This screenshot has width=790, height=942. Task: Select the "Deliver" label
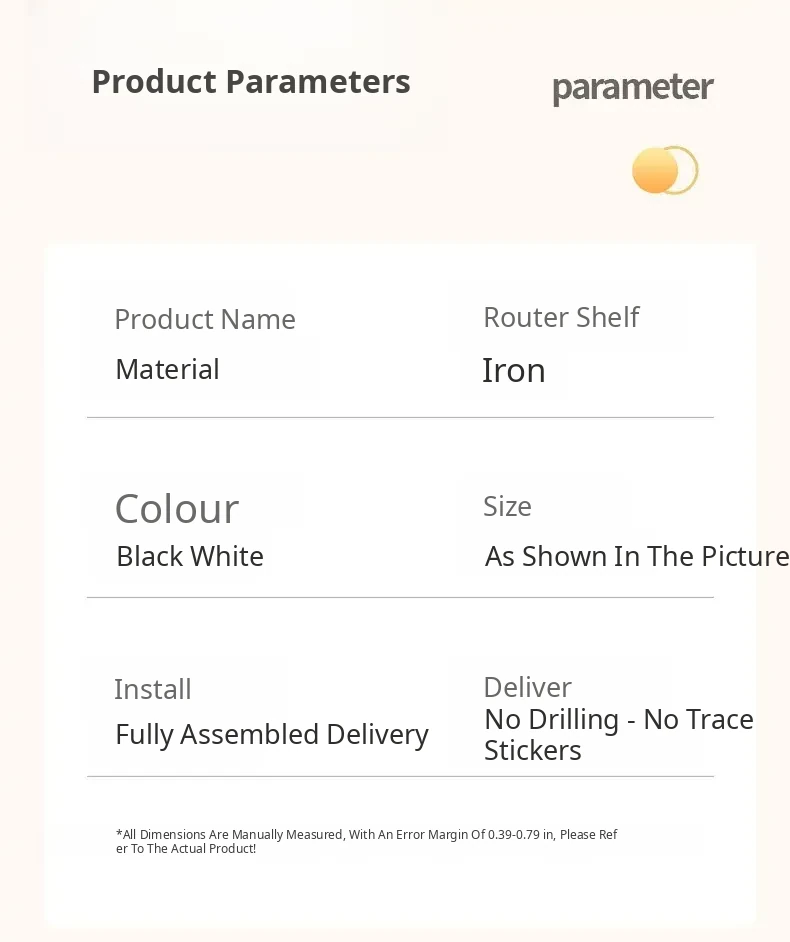coord(527,688)
